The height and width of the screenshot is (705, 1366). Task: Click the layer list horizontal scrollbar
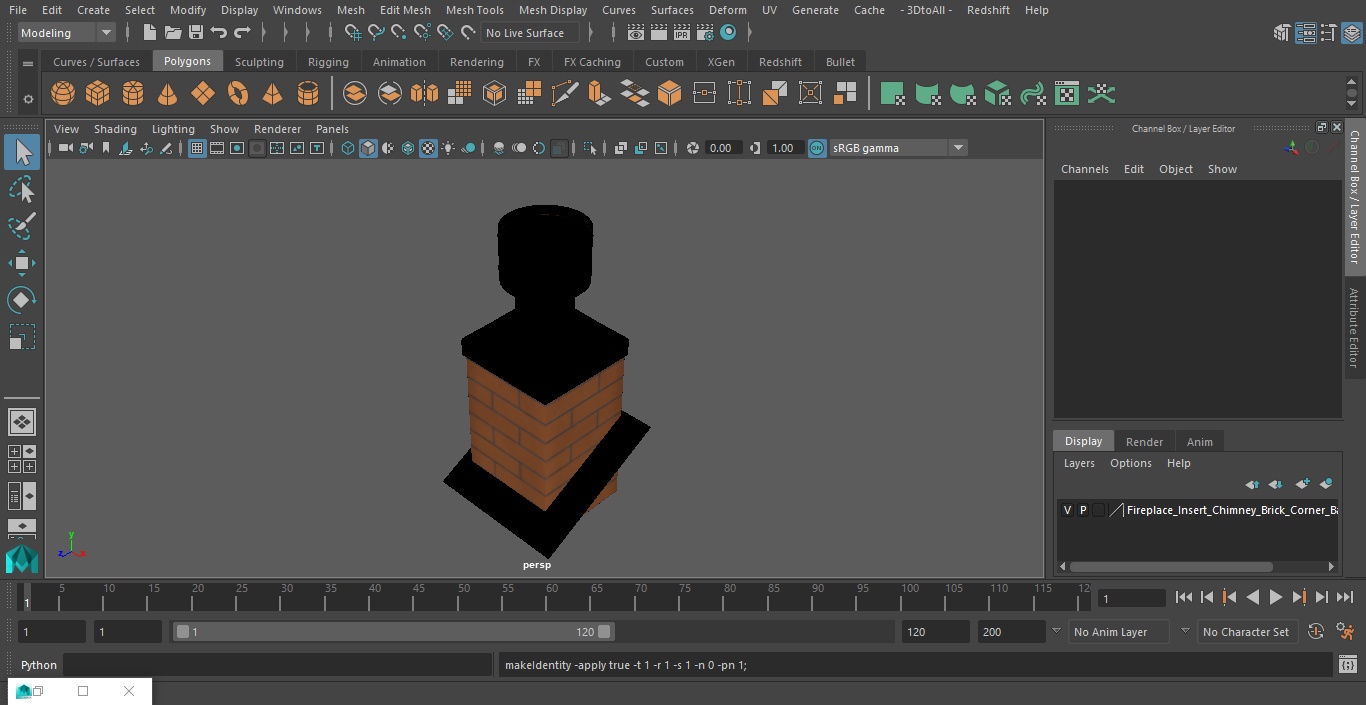[1170, 566]
